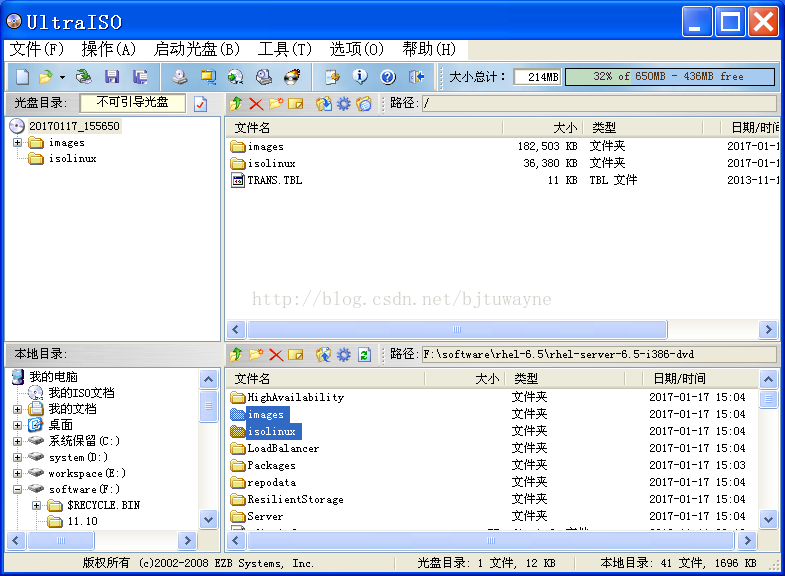Image resolution: width=785 pixels, height=576 pixels.
Task: Collapse the software(F:) drive node
Action: point(18,489)
